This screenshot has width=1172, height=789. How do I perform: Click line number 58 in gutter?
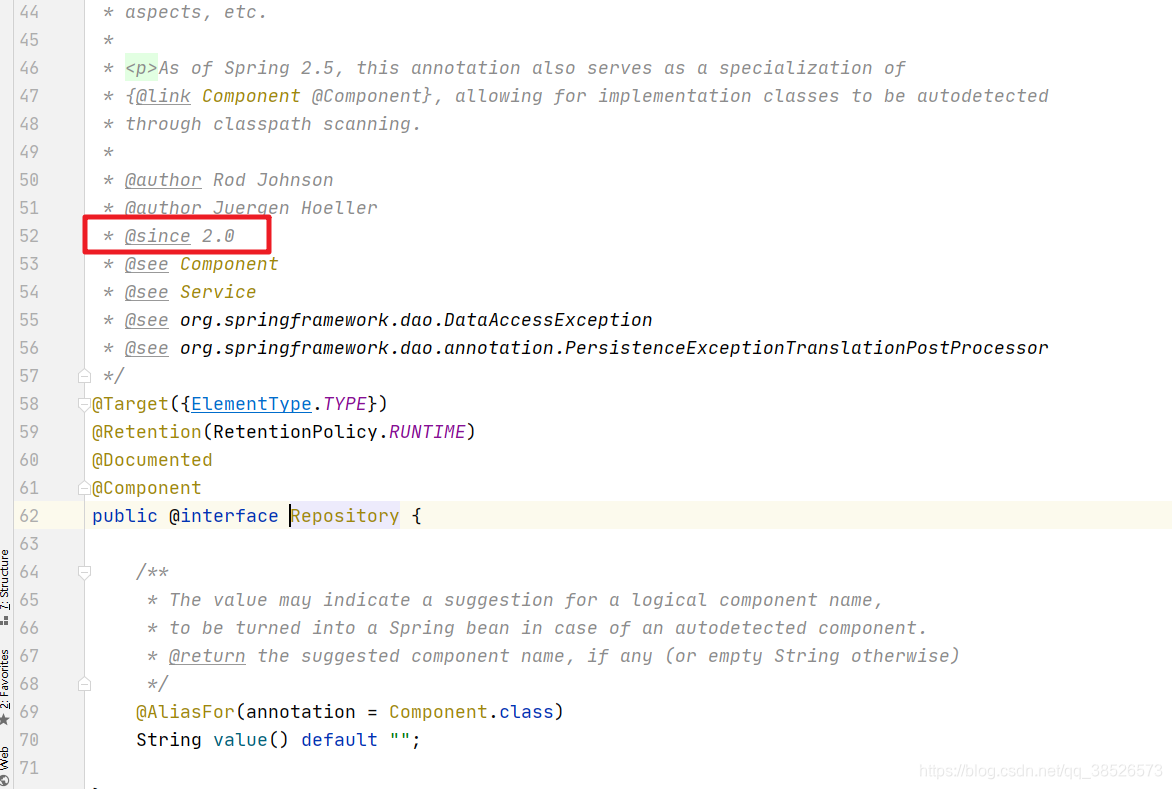29,404
